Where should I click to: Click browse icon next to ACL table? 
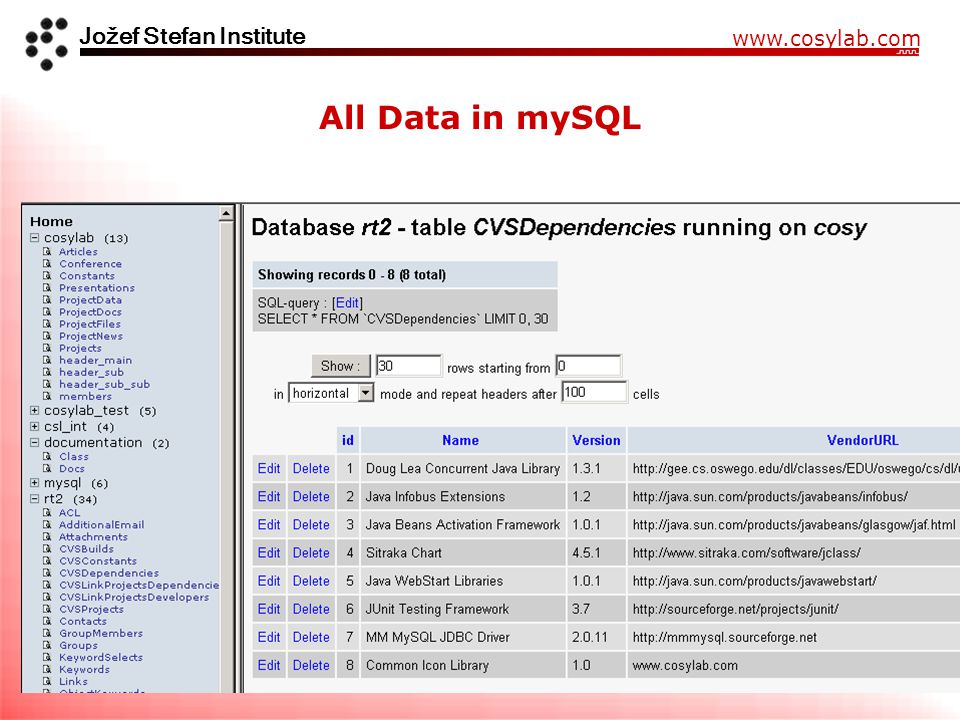(47, 513)
